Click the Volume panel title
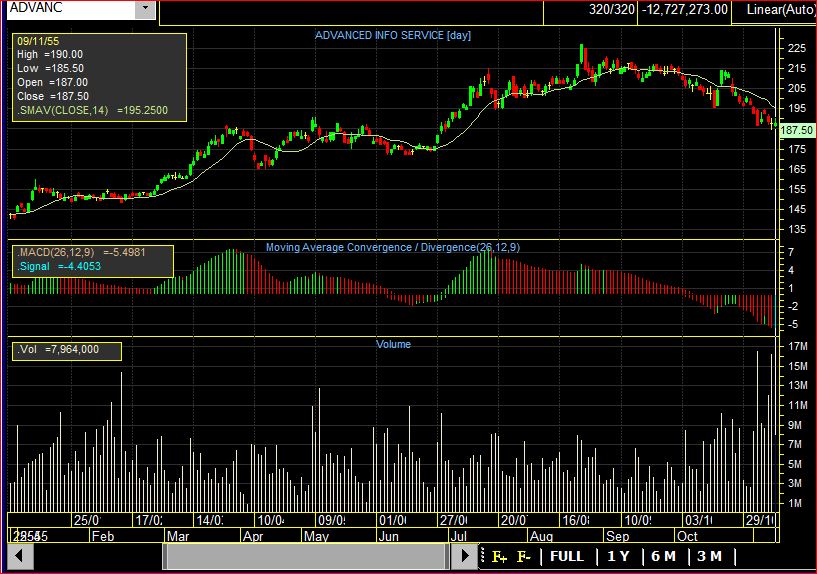The image size is (817, 574). coord(393,344)
